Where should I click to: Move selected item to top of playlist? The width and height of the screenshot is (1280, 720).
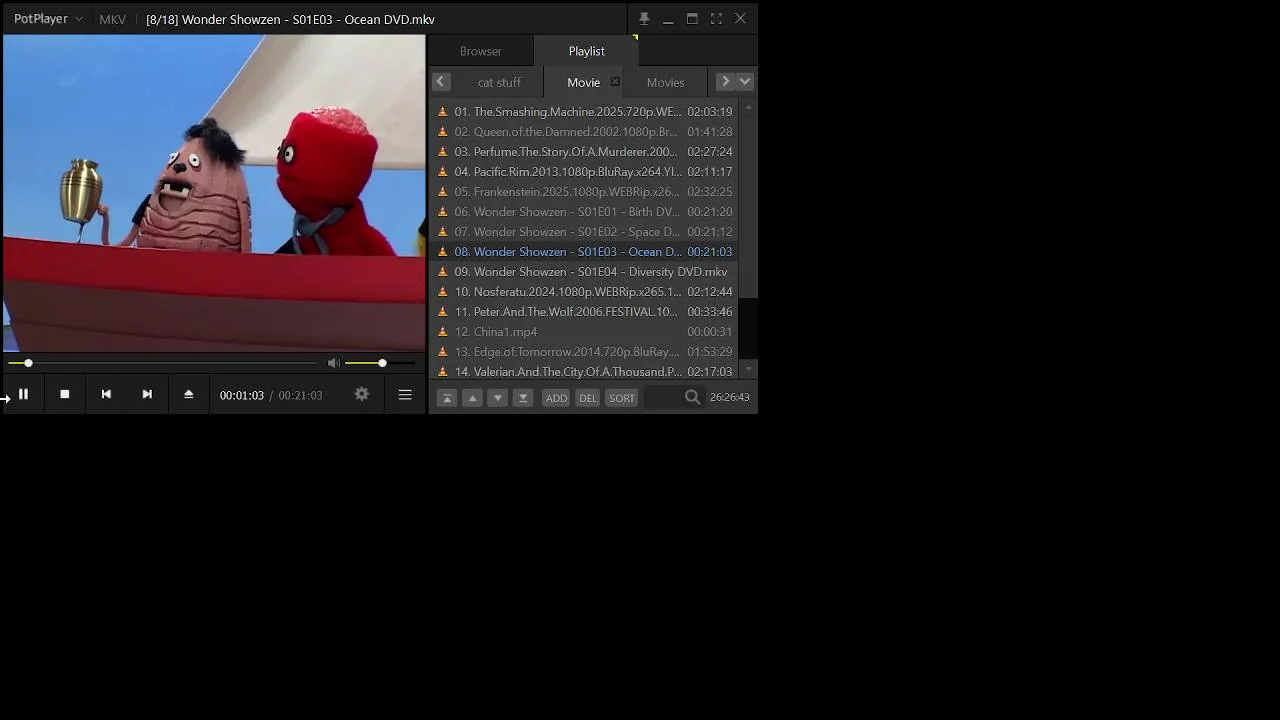click(447, 398)
